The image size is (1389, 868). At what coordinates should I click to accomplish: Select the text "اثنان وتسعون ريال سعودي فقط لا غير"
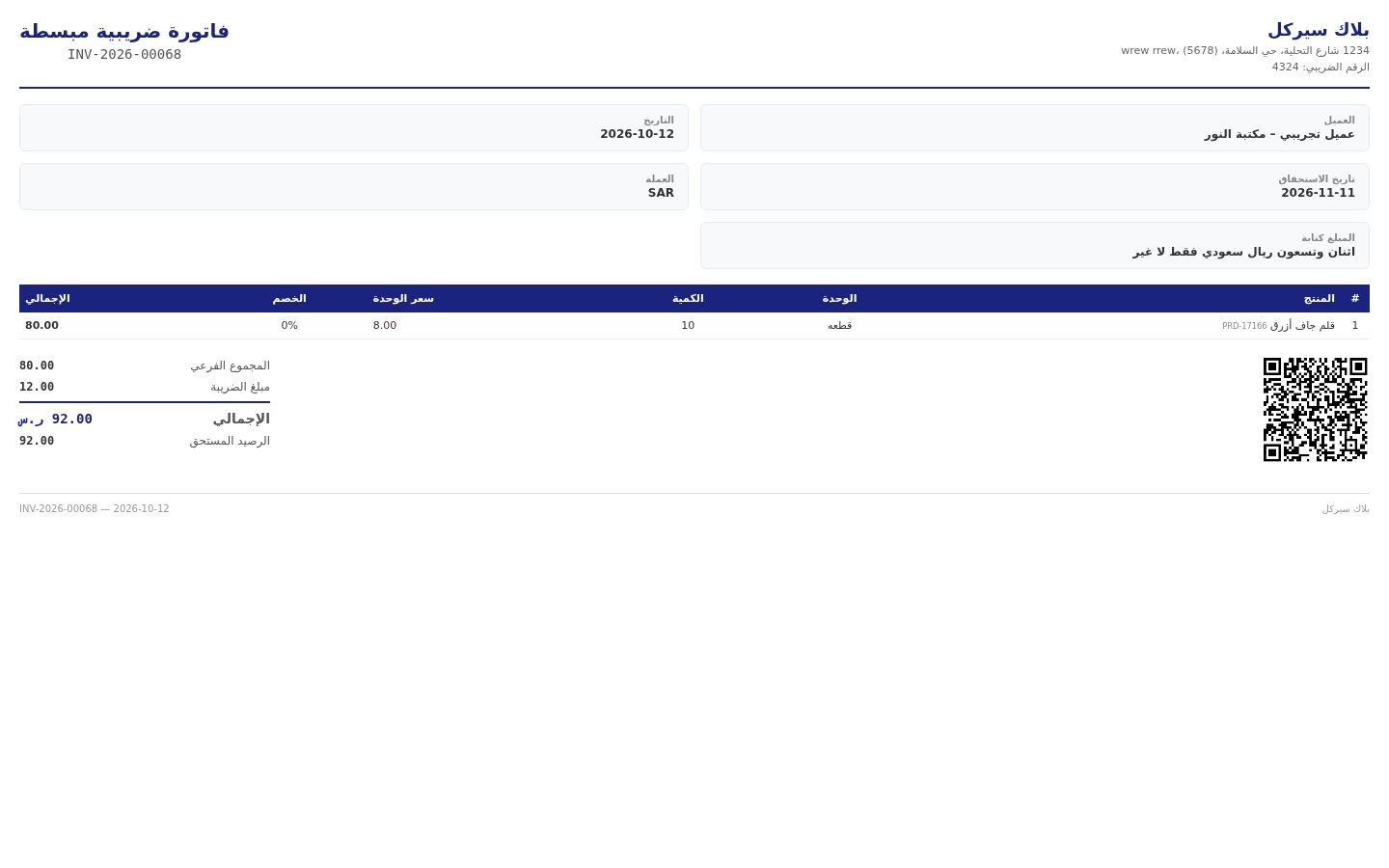tap(1244, 252)
